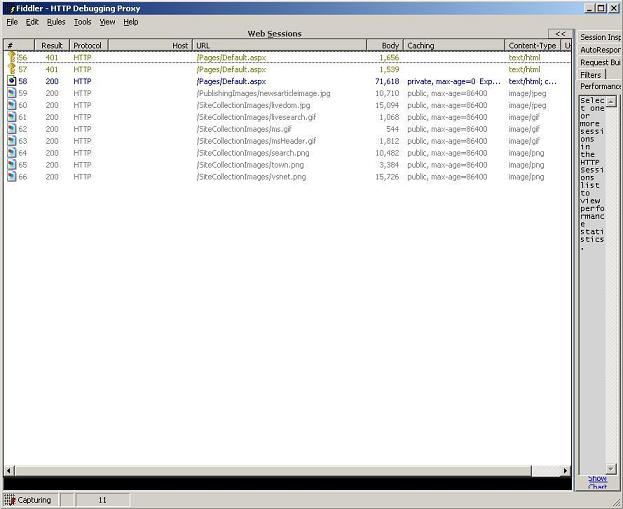623x509 pixels.
Task: Click the Fiddler title bar icon
Action: pos(12,9)
